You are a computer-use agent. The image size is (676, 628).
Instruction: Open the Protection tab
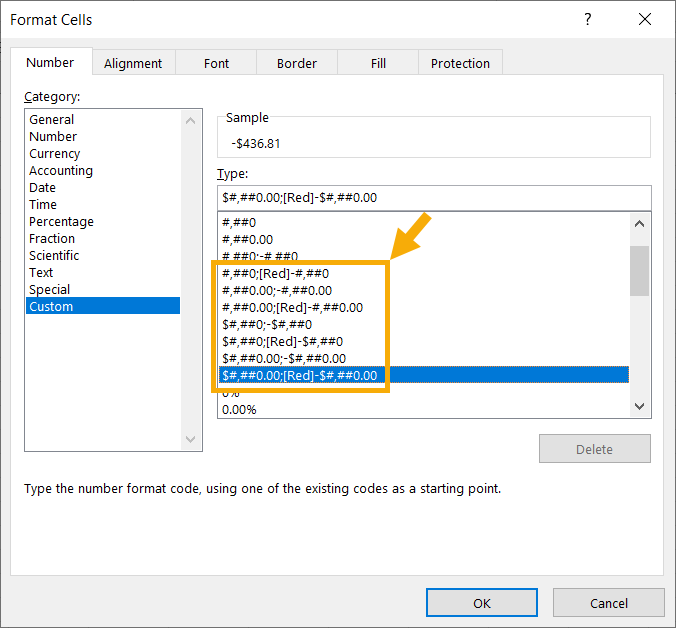(x=460, y=63)
